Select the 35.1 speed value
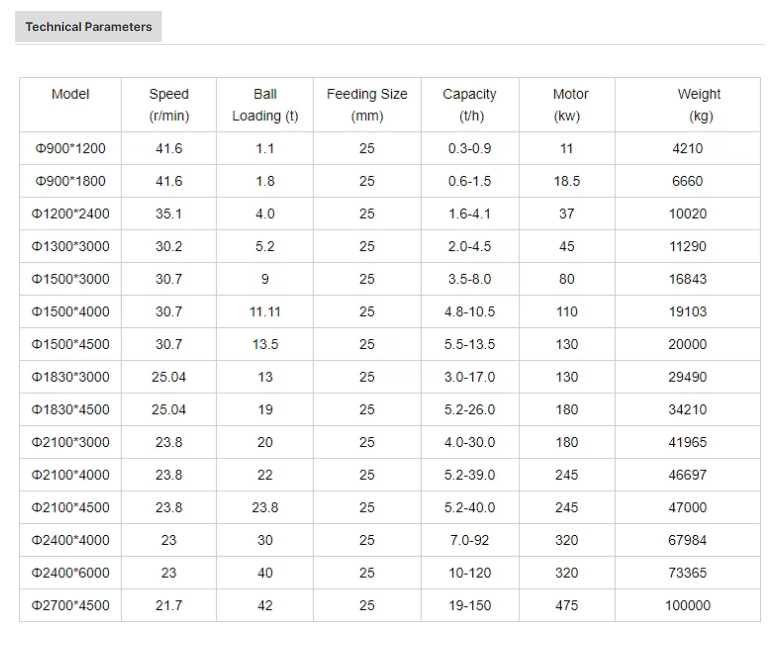This screenshot has width=778, height=654. tap(168, 214)
